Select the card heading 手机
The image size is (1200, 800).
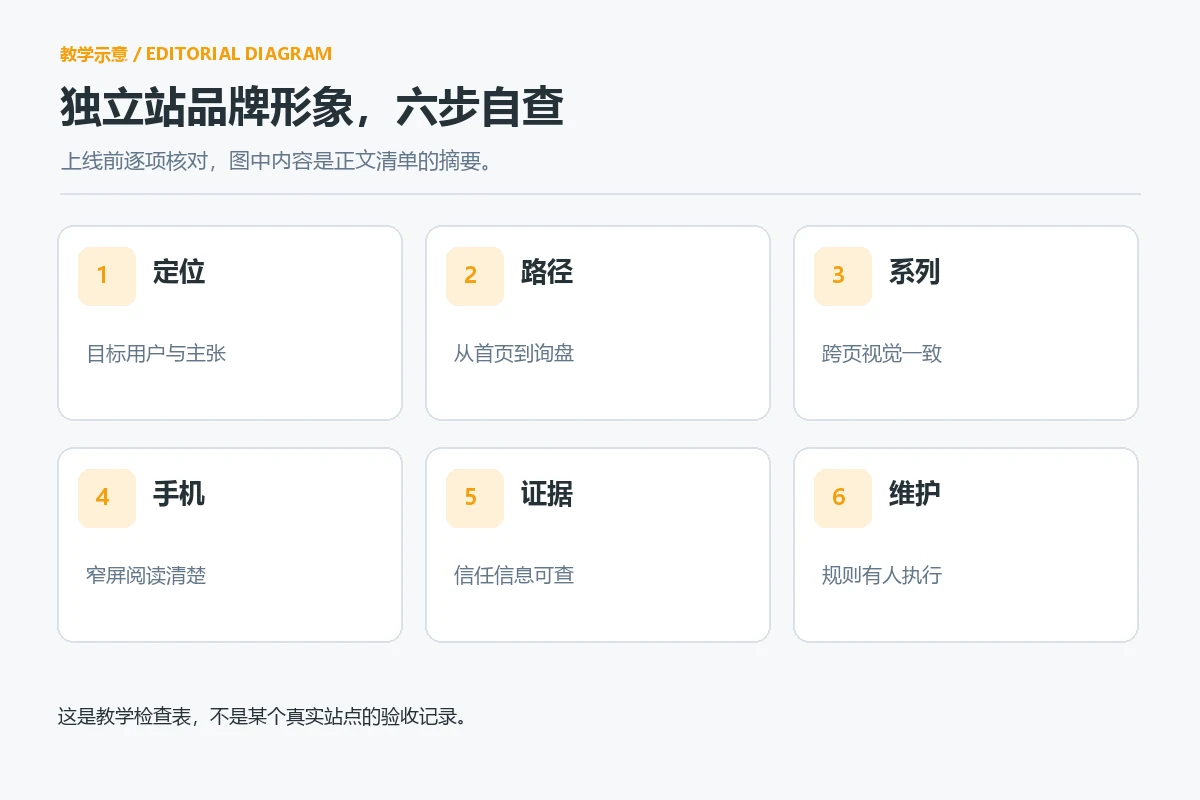pos(179,494)
